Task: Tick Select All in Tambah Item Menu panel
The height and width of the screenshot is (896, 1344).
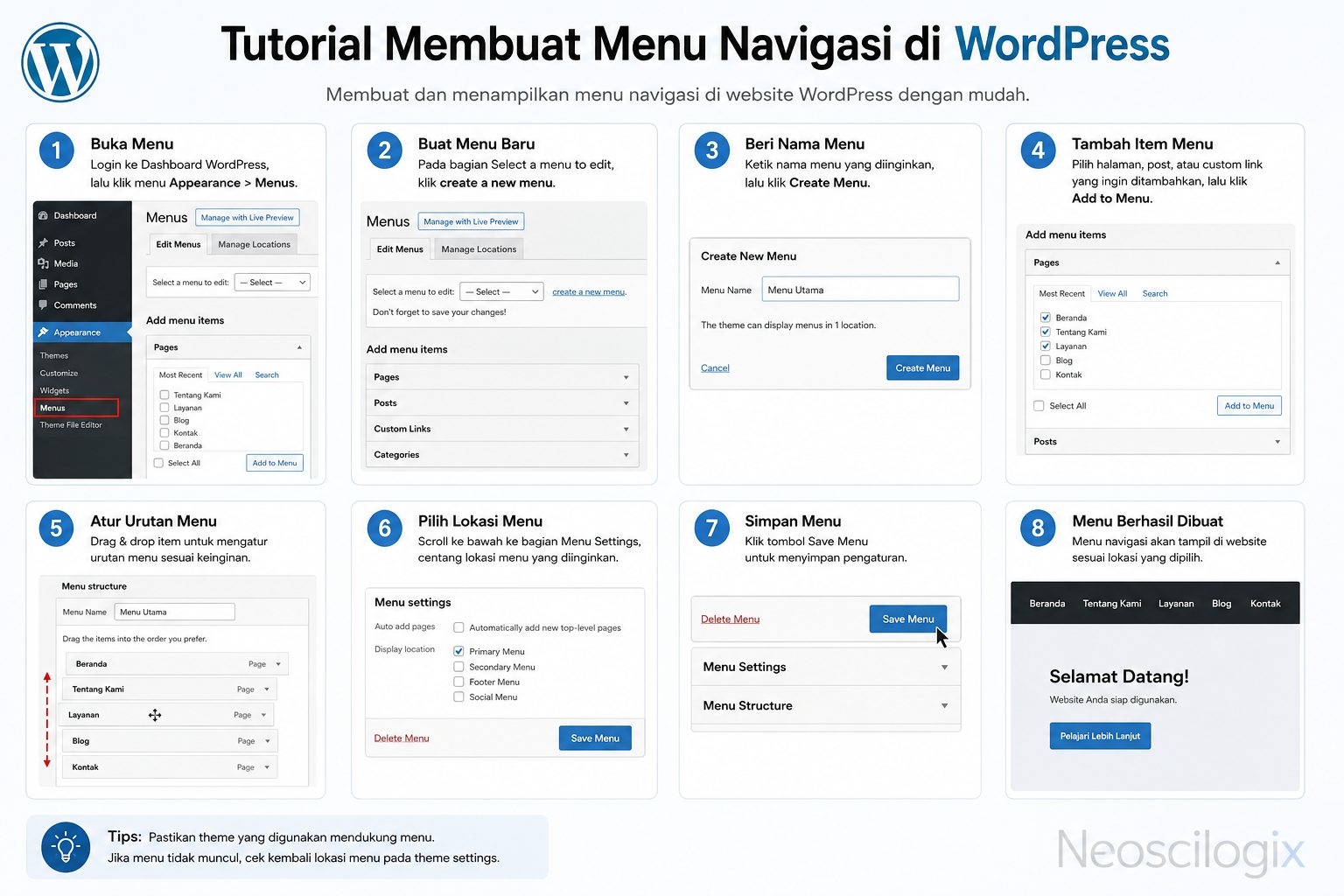Action: (1039, 406)
